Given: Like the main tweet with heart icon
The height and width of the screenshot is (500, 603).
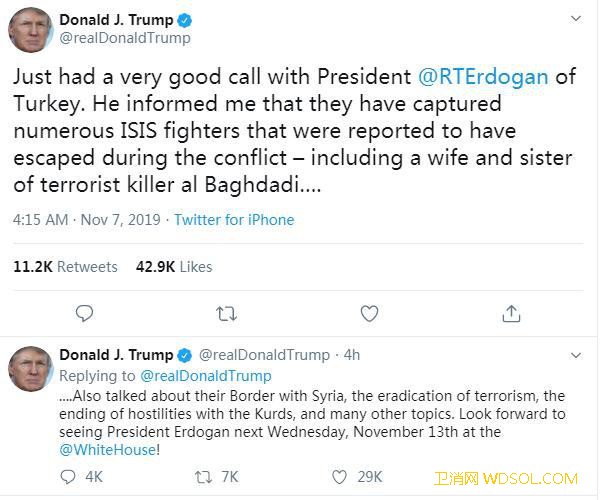Looking at the screenshot, I should pos(369,314).
